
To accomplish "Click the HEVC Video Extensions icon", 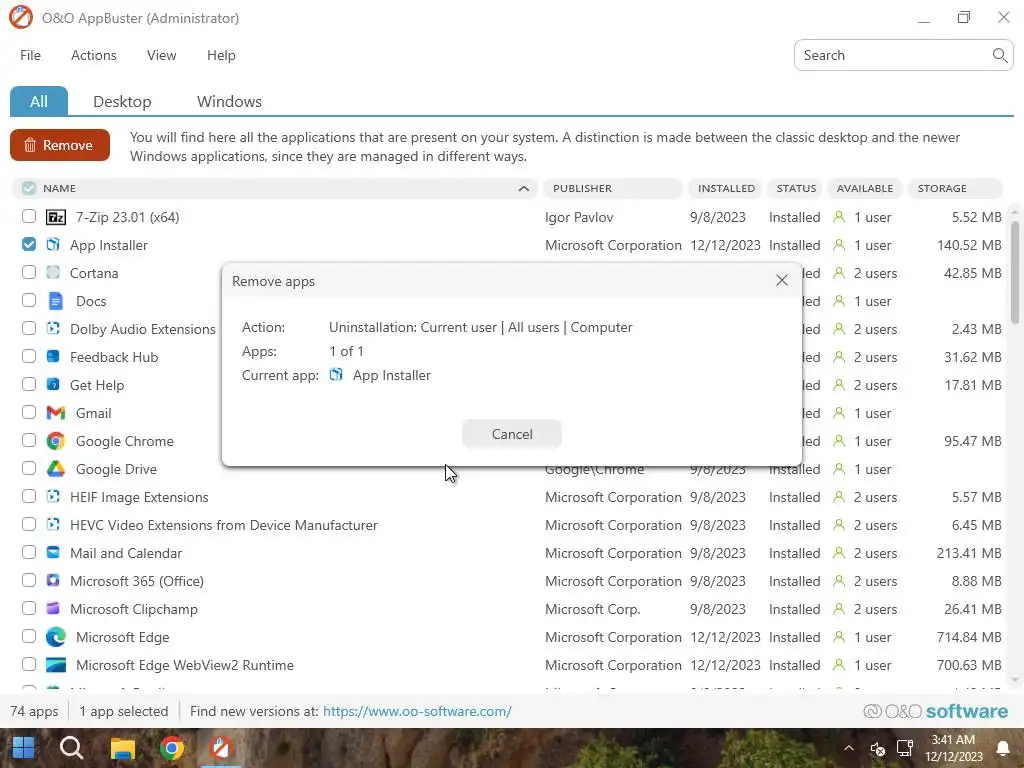I will [53, 524].
